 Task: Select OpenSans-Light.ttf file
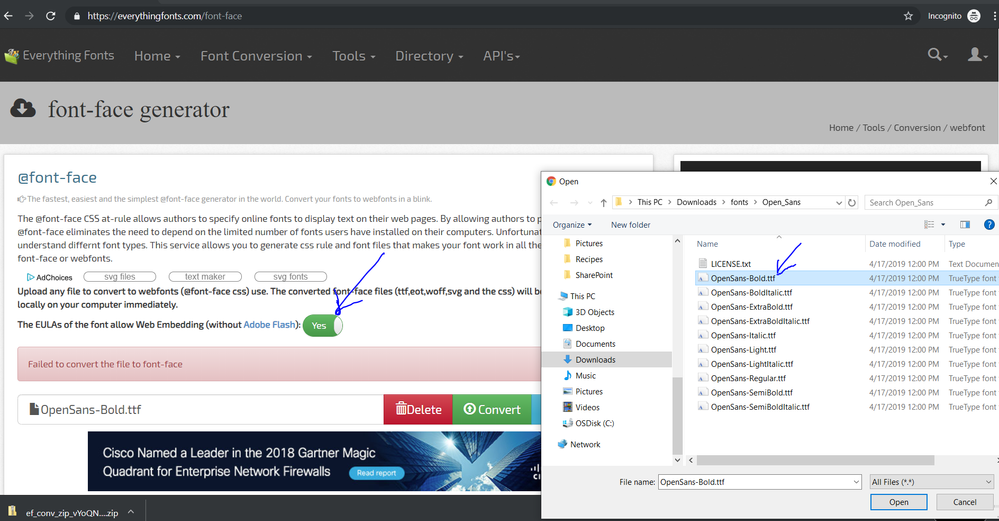click(x=743, y=350)
